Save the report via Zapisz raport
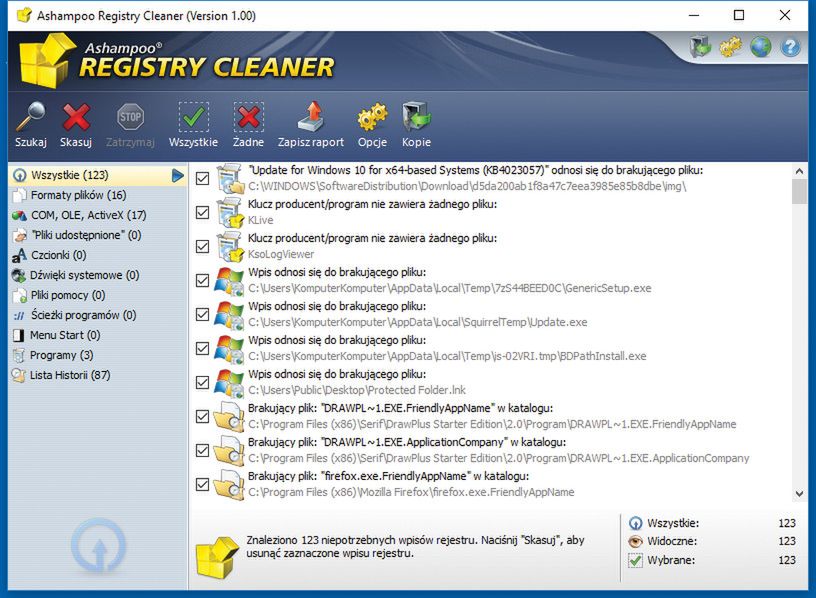816x598 pixels. (x=311, y=125)
